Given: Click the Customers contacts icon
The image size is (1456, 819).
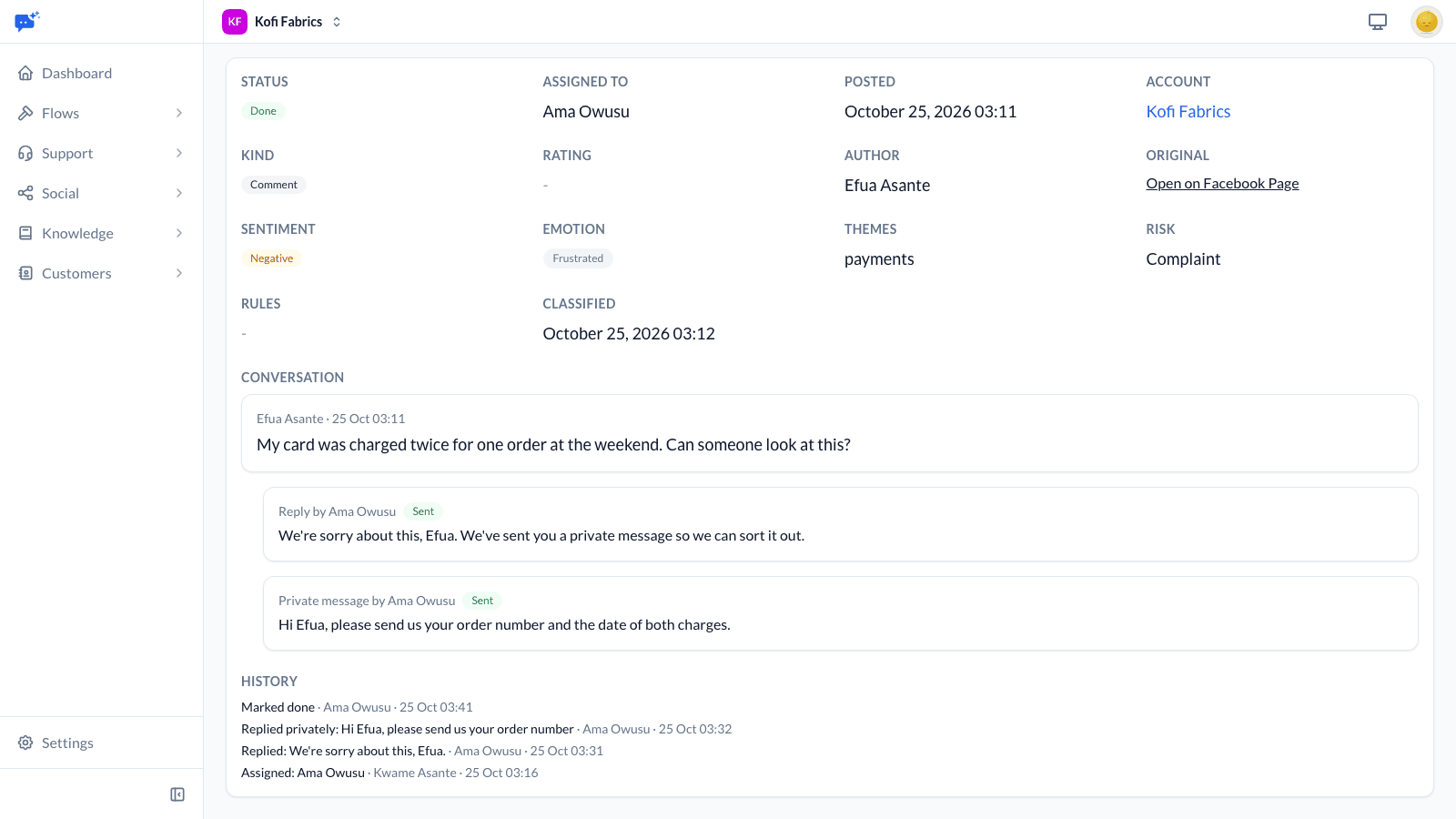Looking at the screenshot, I should pyautogui.click(x=25, y=273).
